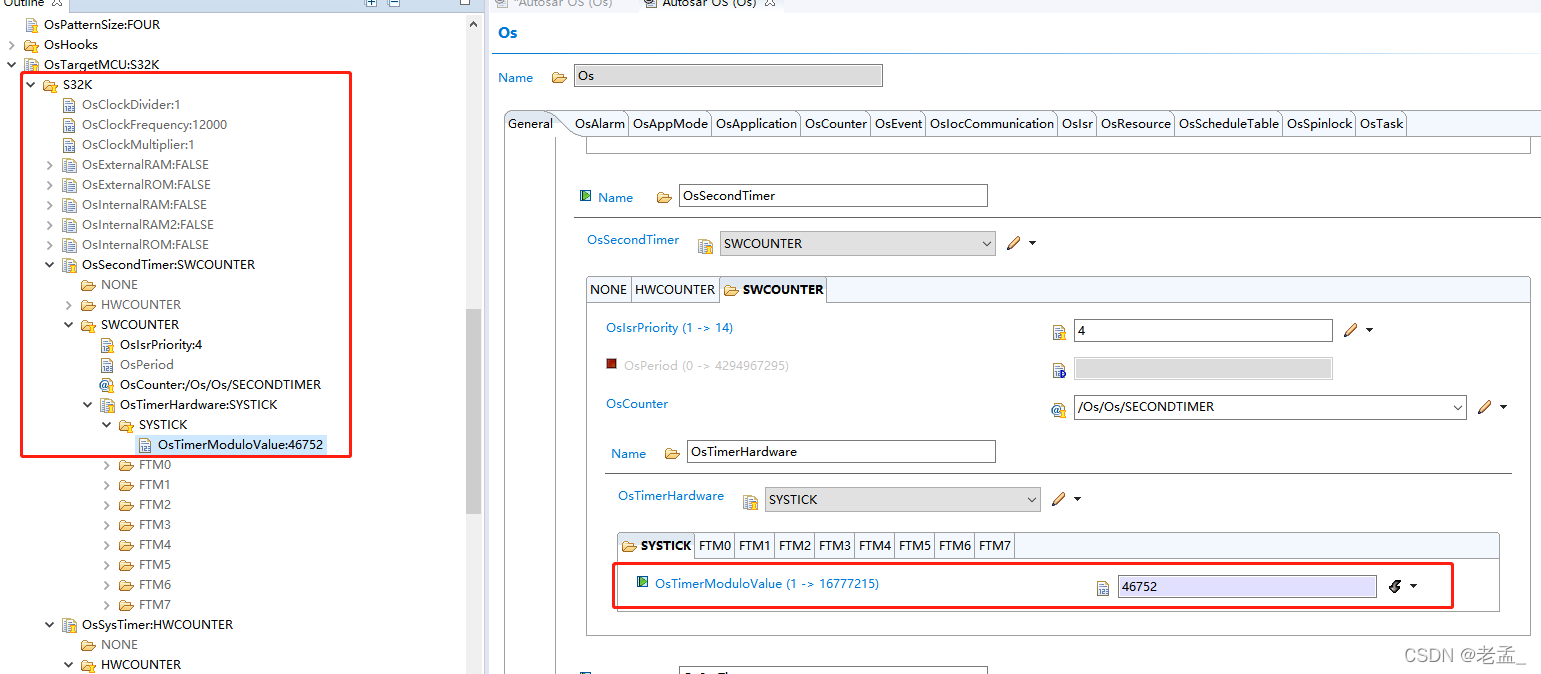Switch to the OsAlarm tab

(x=600, y=124)
